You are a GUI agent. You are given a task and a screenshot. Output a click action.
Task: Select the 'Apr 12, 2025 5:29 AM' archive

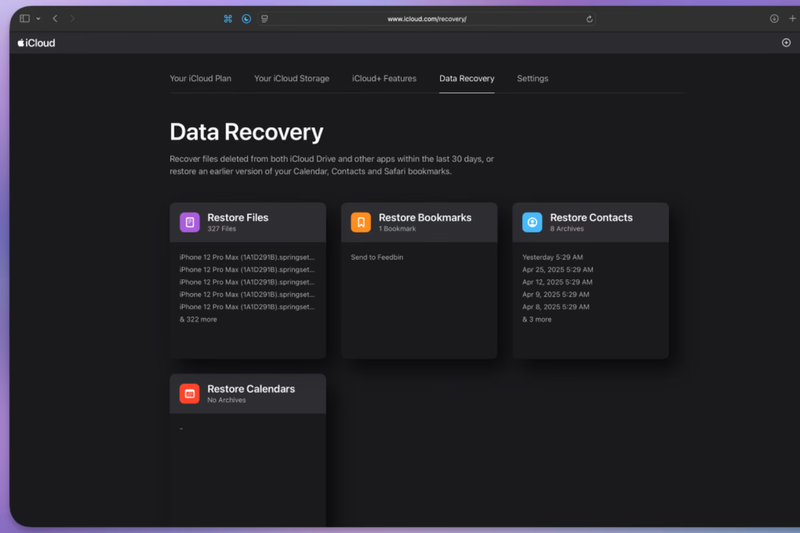point(557,282)
